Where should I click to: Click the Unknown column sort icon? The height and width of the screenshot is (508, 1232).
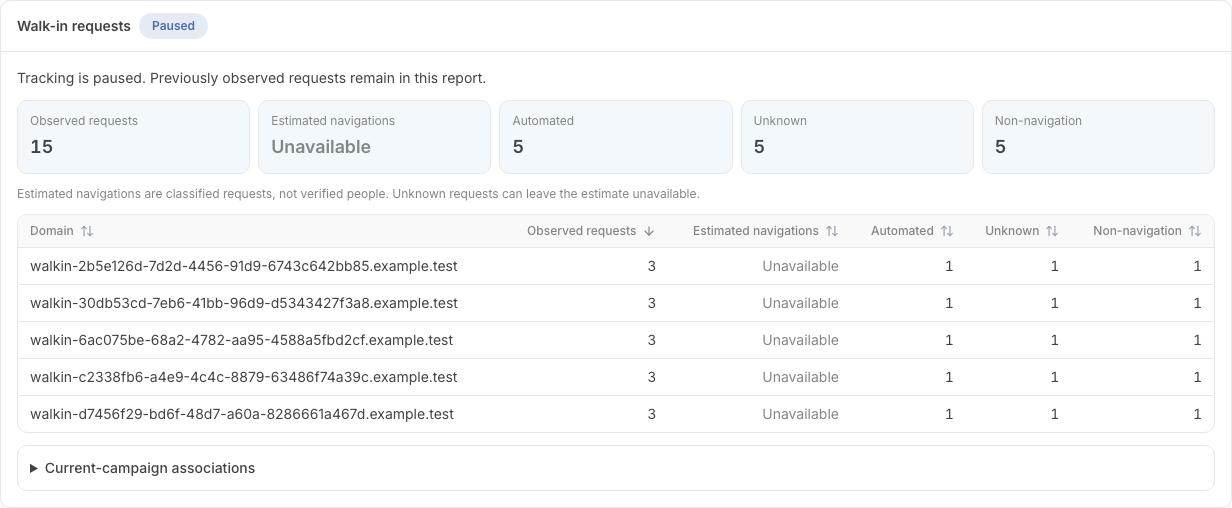(x=1052, y=231)
